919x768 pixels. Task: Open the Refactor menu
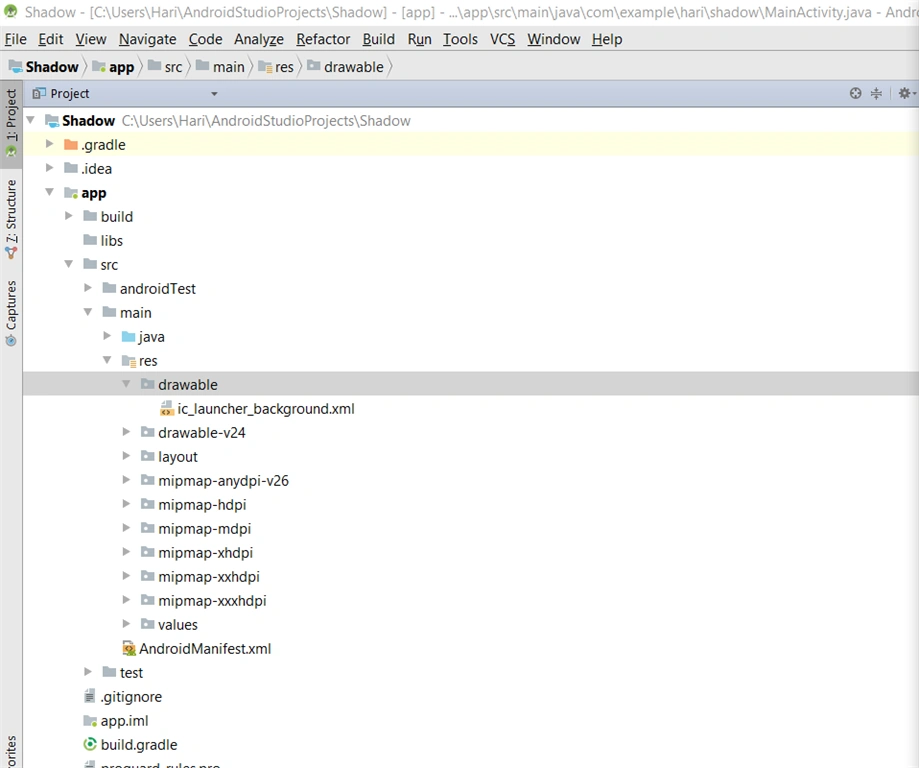point(323,39)
